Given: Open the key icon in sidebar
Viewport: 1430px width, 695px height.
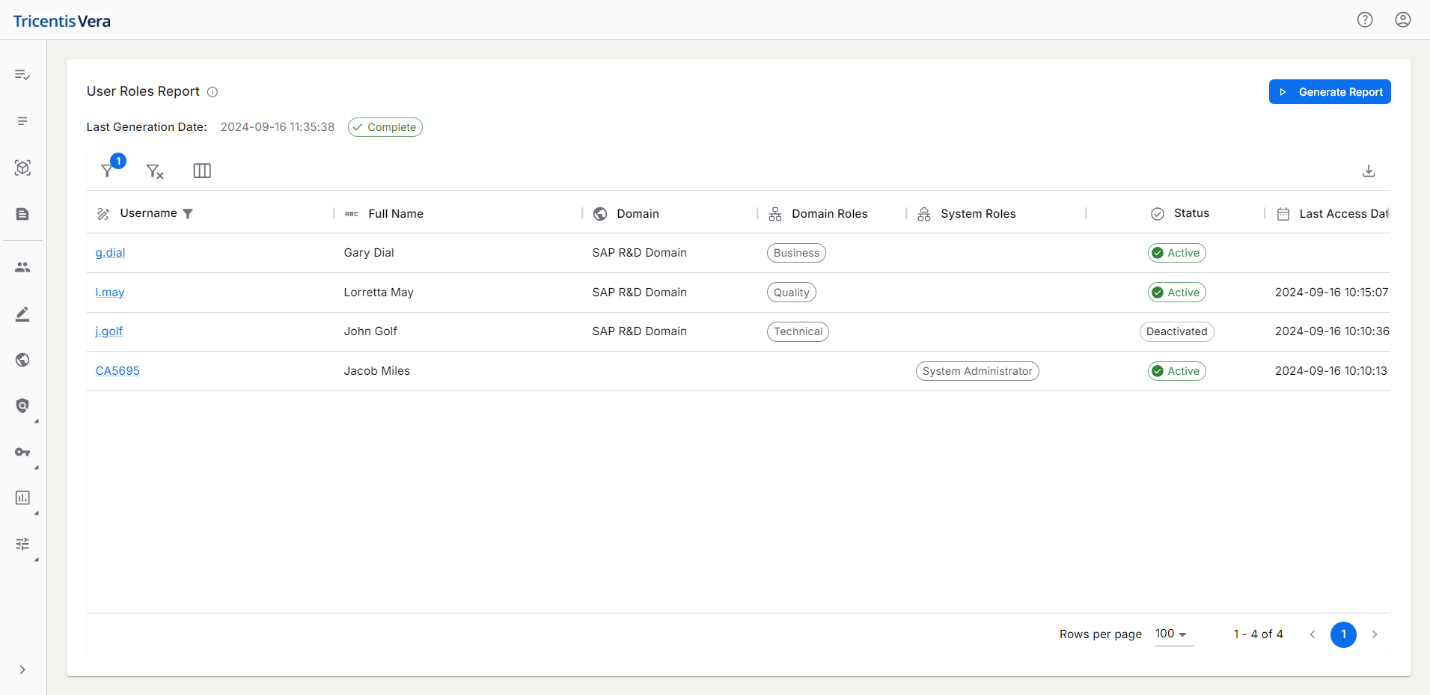Looking at the screenshot, I should pyautogui.click(x=22, y=452).
